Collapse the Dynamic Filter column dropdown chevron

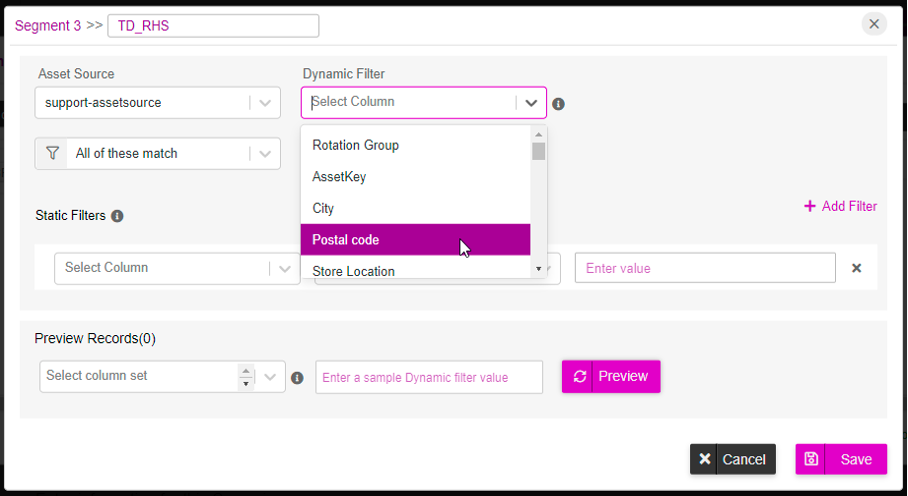coord(531,103)
